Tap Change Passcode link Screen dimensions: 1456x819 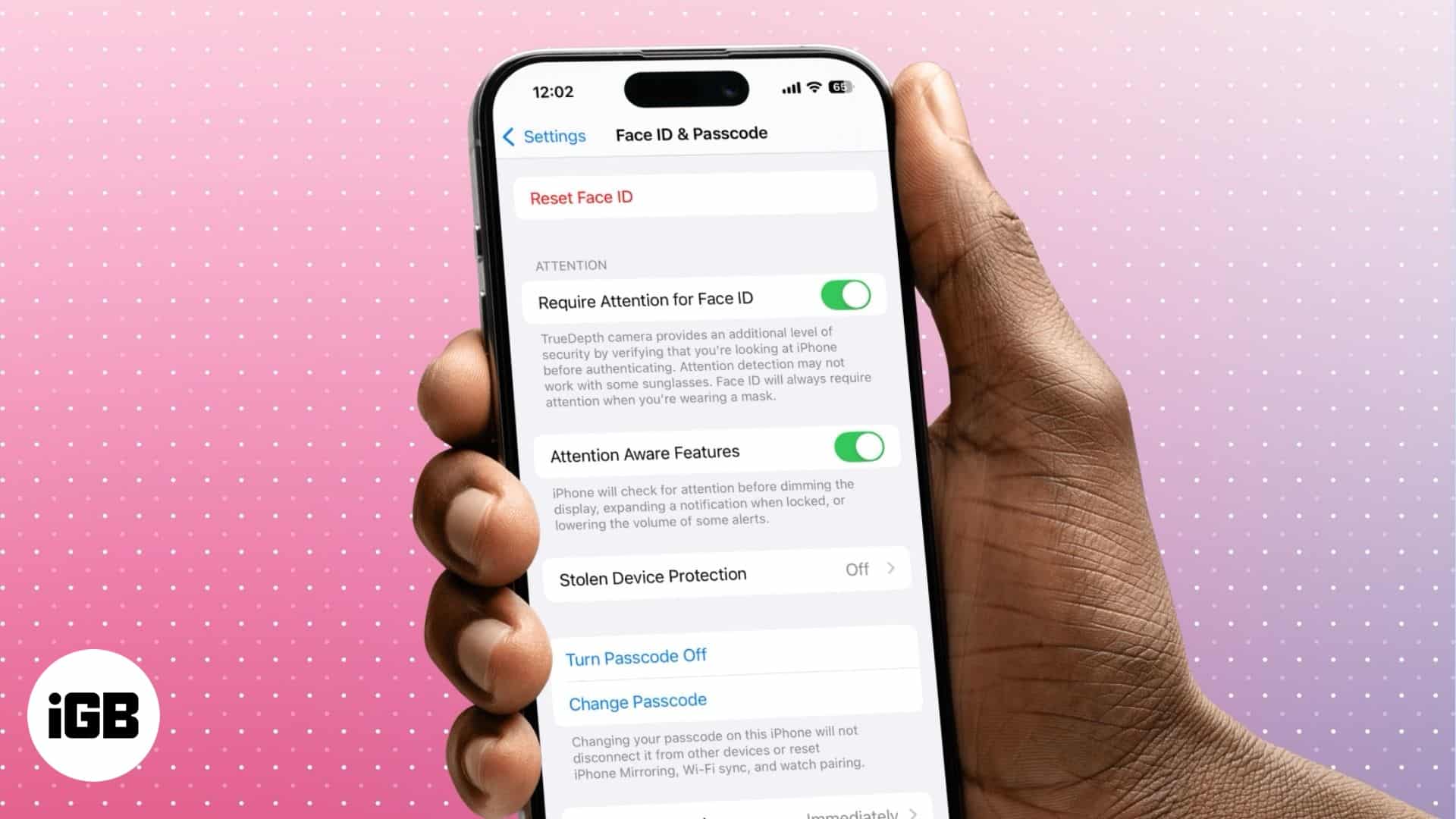(638, 700)
